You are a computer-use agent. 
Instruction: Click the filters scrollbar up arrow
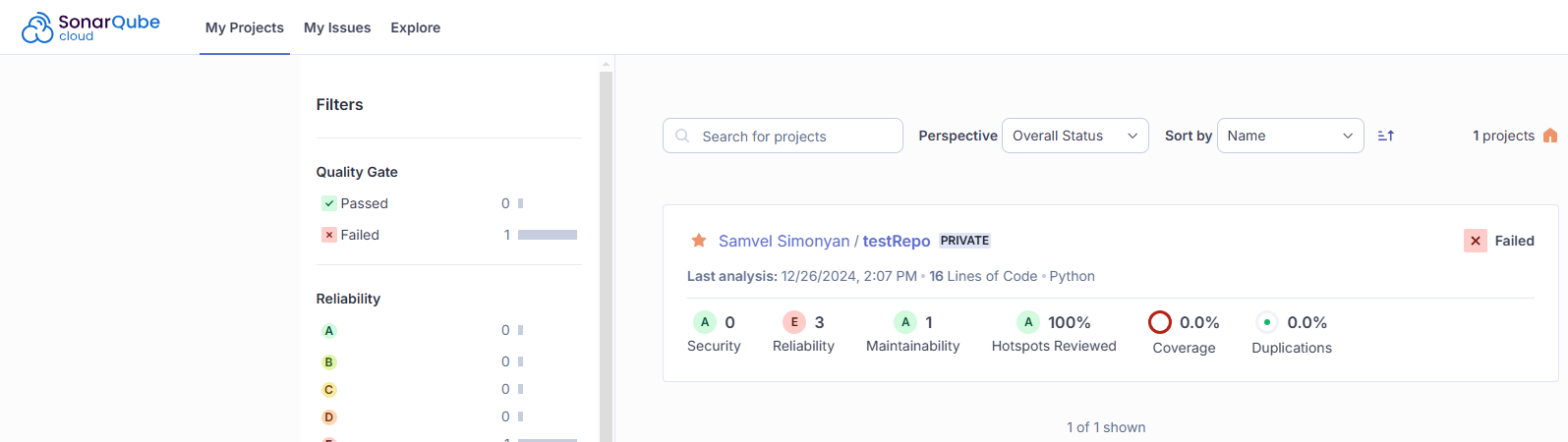point(606,63)
